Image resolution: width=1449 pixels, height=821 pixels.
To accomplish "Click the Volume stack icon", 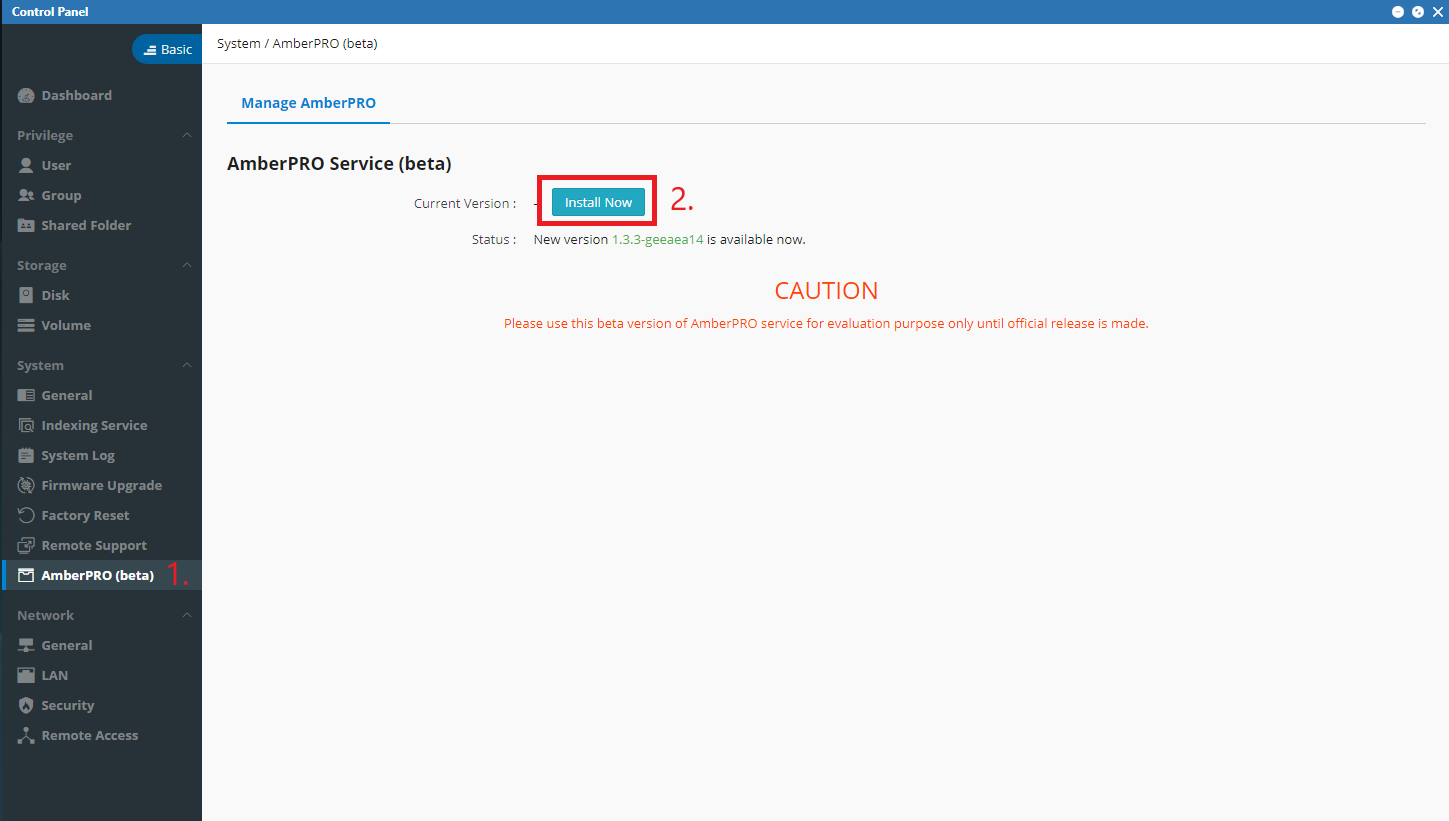I will click(x=26, y=326).
